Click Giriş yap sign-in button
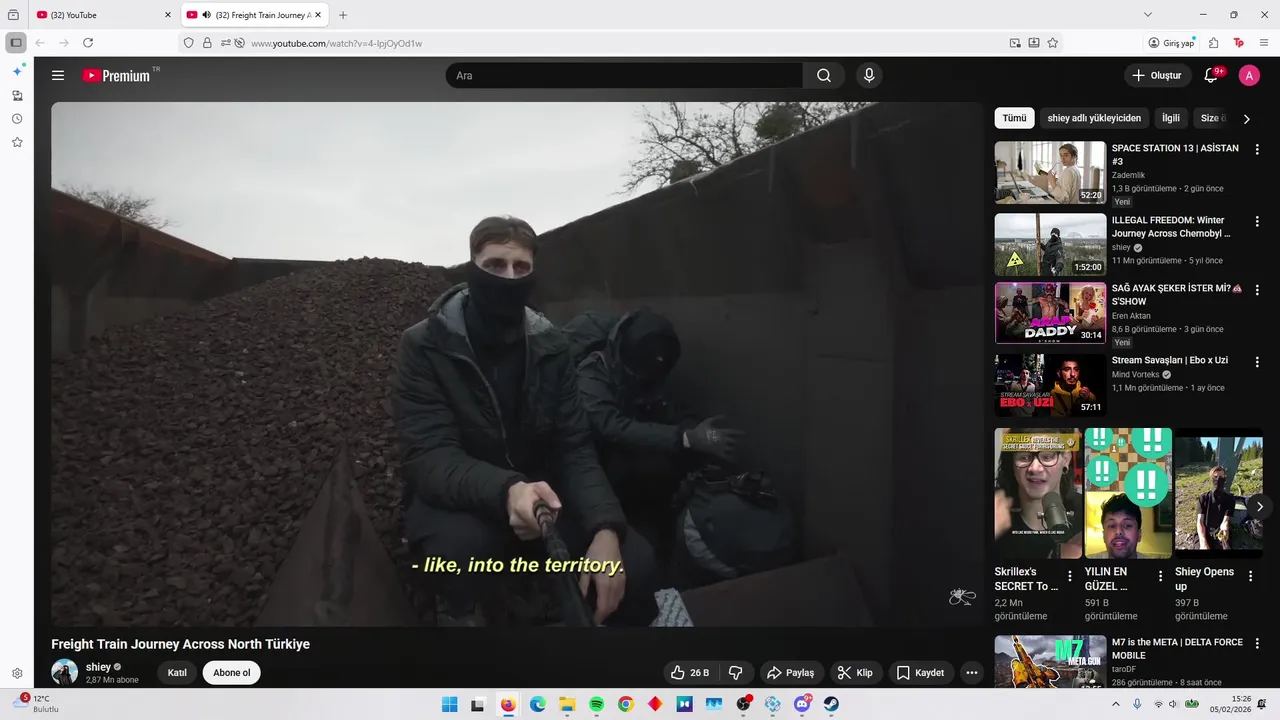 click(x=1171, y=43)
